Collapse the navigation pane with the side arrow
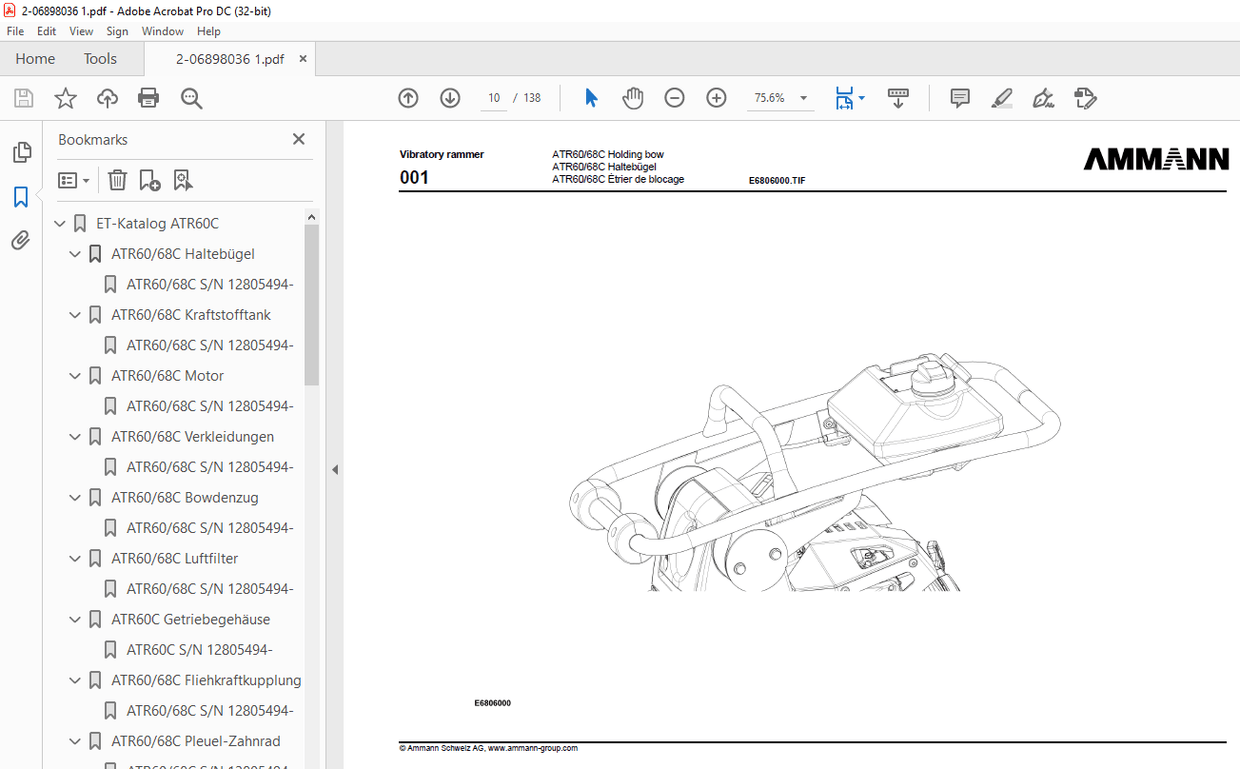Viewport: 1240px width, 769px height. (335, 469)
